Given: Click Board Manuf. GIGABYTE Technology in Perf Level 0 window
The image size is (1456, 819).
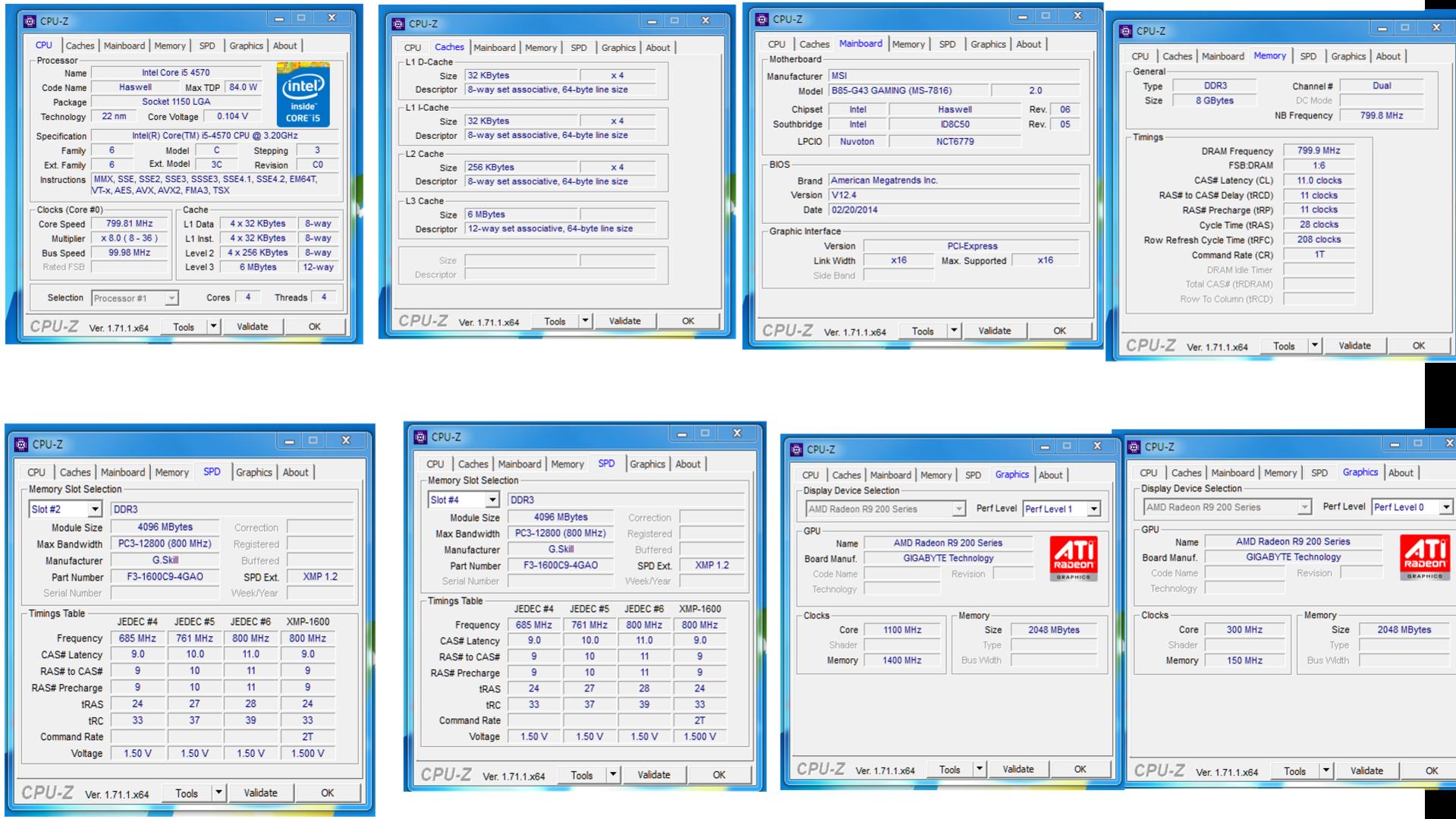Looking at the screenshot, I should 1293,557.
